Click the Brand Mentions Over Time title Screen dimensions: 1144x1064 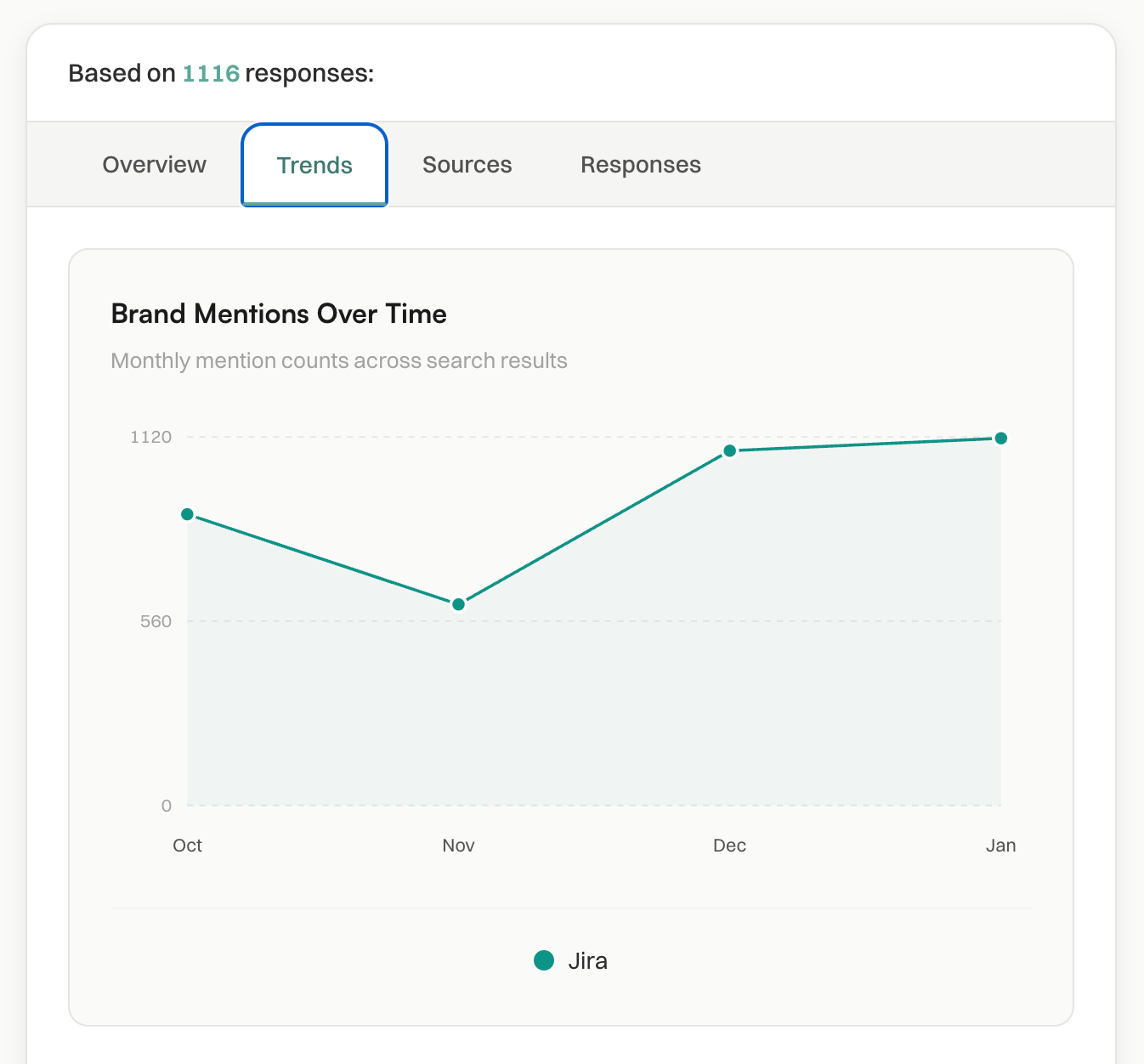coord(278,314)
